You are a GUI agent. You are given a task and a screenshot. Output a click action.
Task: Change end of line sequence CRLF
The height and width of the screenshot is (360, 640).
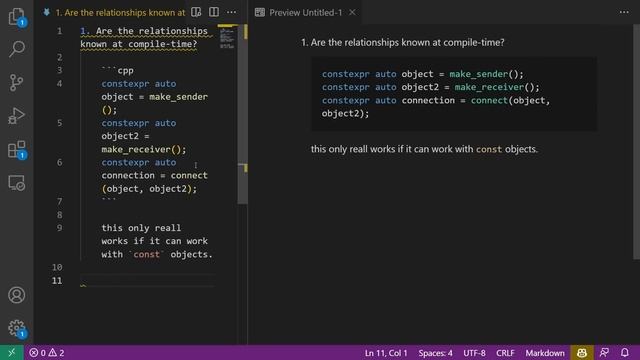tap(505, 353)
